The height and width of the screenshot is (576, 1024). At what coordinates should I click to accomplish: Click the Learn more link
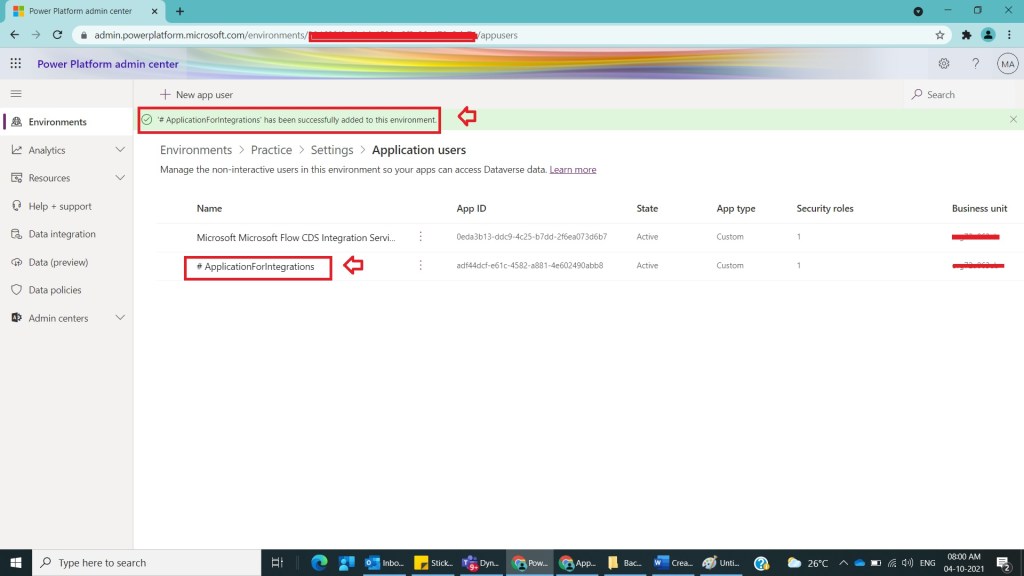pyautogui.click(x=572, y=170)
